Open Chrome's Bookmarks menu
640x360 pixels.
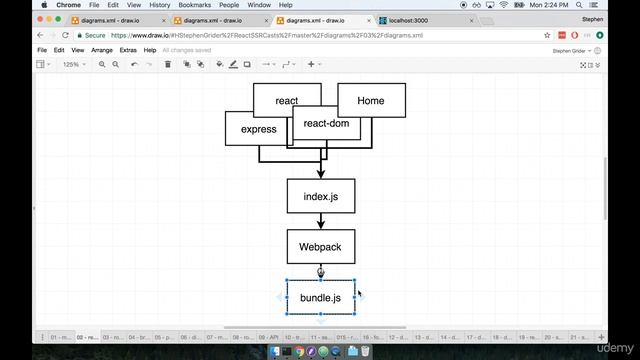pos(195,5)
